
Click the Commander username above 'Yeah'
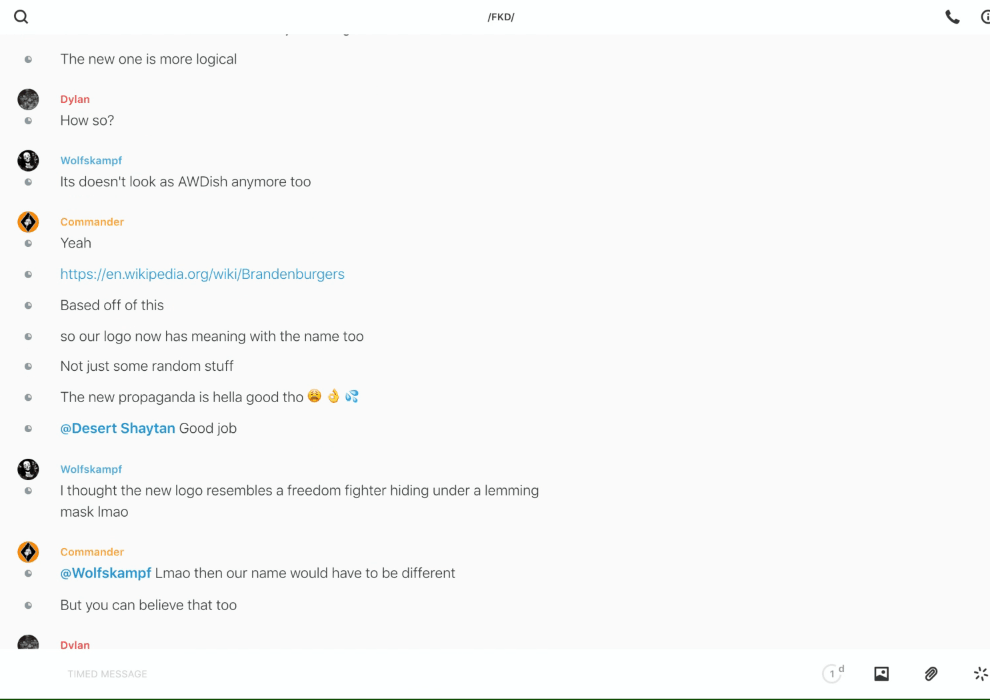pos(92,222)
